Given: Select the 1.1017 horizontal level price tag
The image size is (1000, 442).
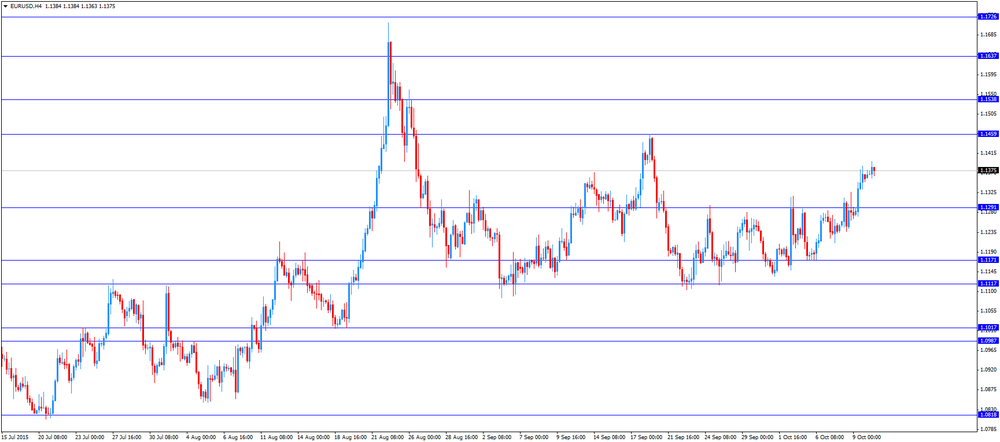Looking at the screenshot, I should click(x=988, y=327).
